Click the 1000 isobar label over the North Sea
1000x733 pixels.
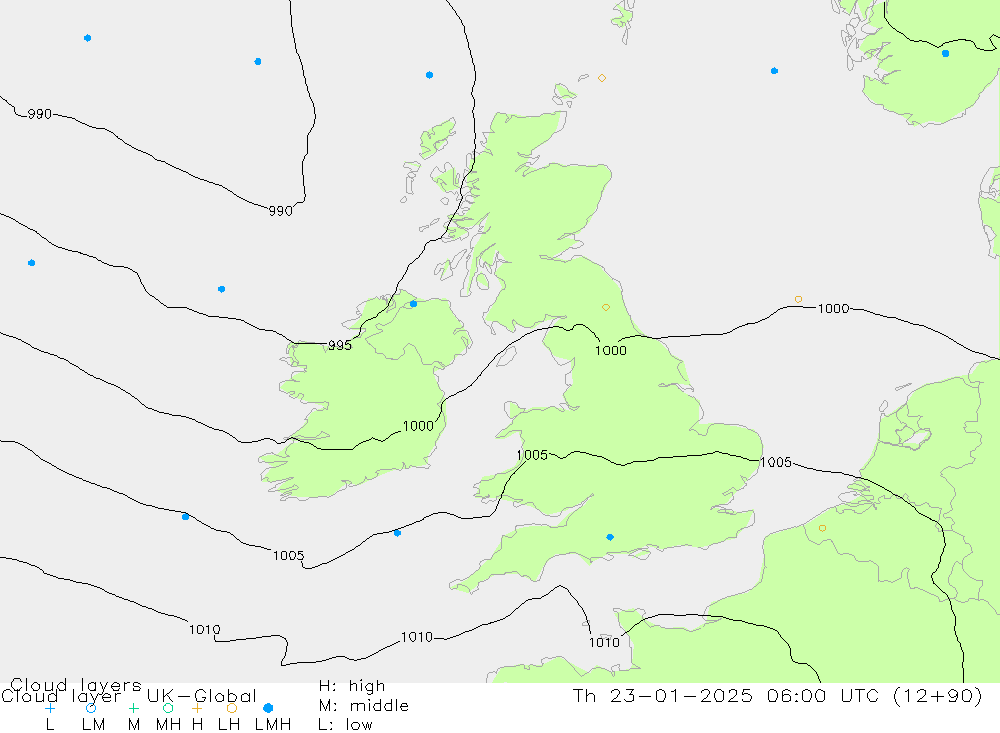(x=833, y=308)
